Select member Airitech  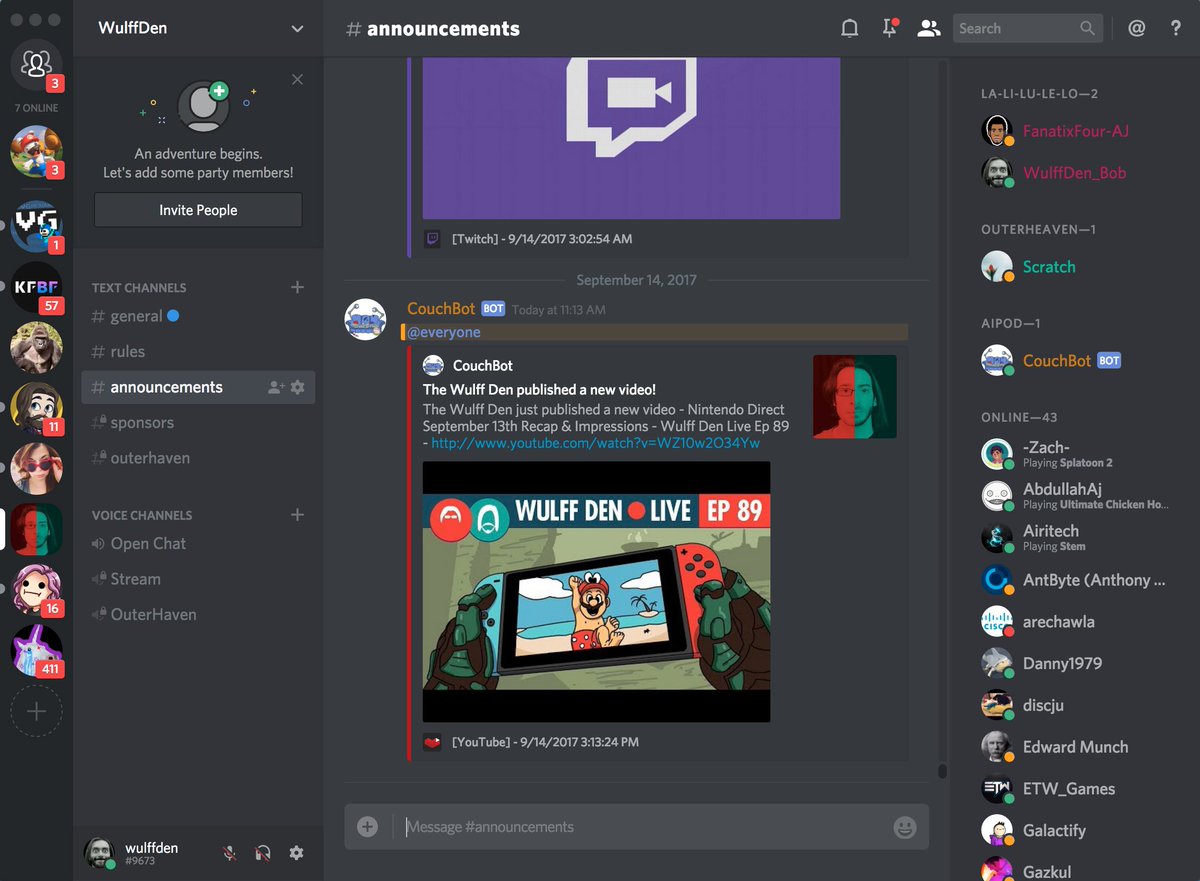pyautogui.click(x=1068, y=538)
